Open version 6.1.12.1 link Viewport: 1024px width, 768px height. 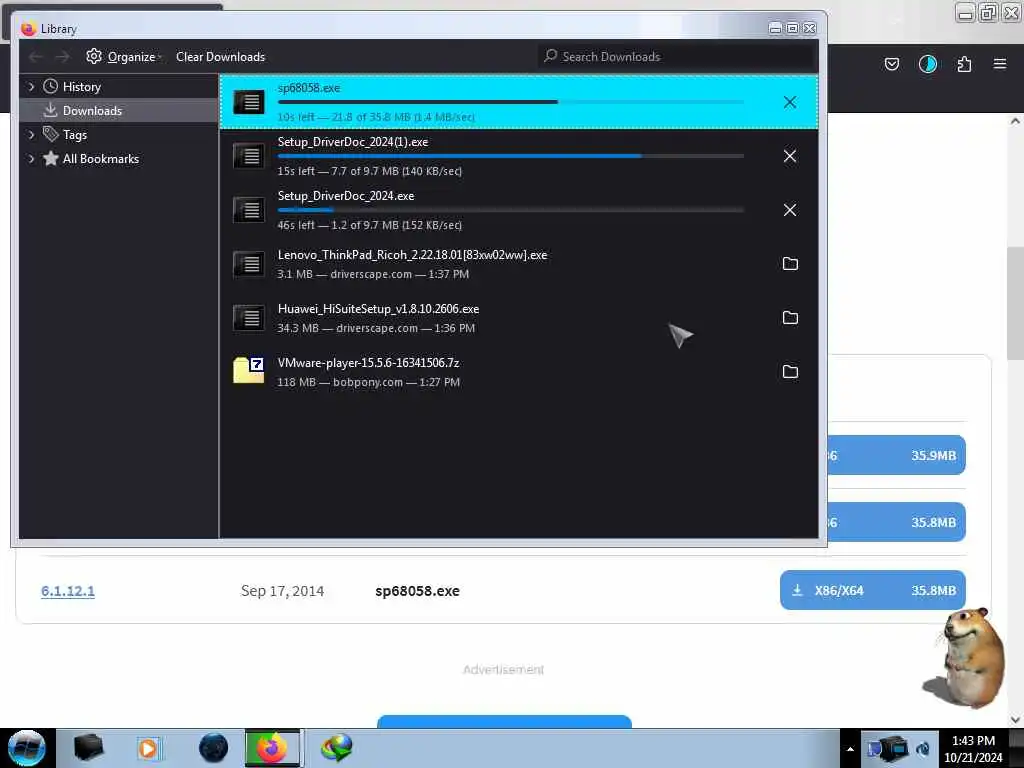68,591
